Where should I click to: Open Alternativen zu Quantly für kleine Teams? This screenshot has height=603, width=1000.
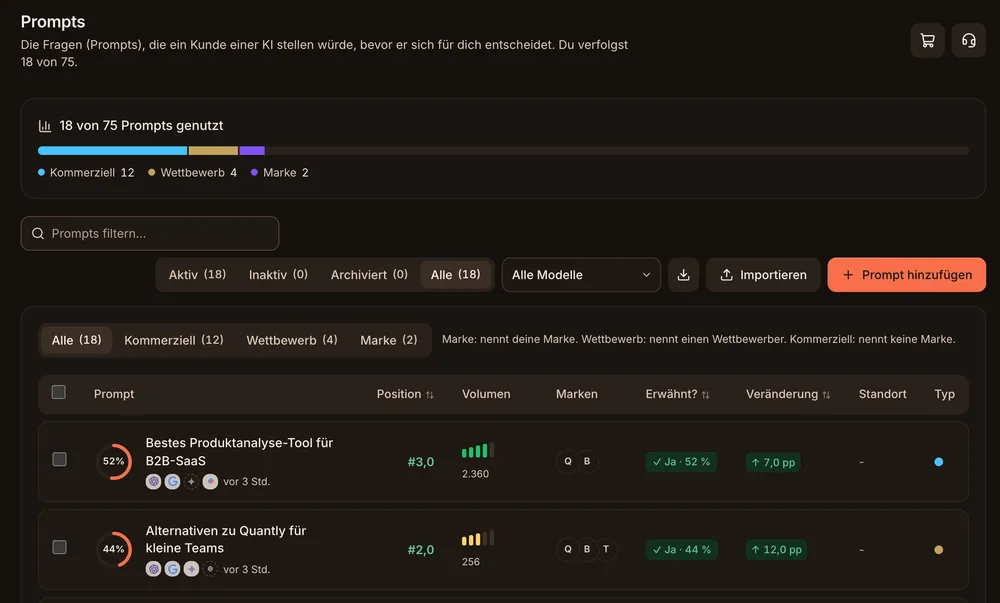tap(226, 539)
